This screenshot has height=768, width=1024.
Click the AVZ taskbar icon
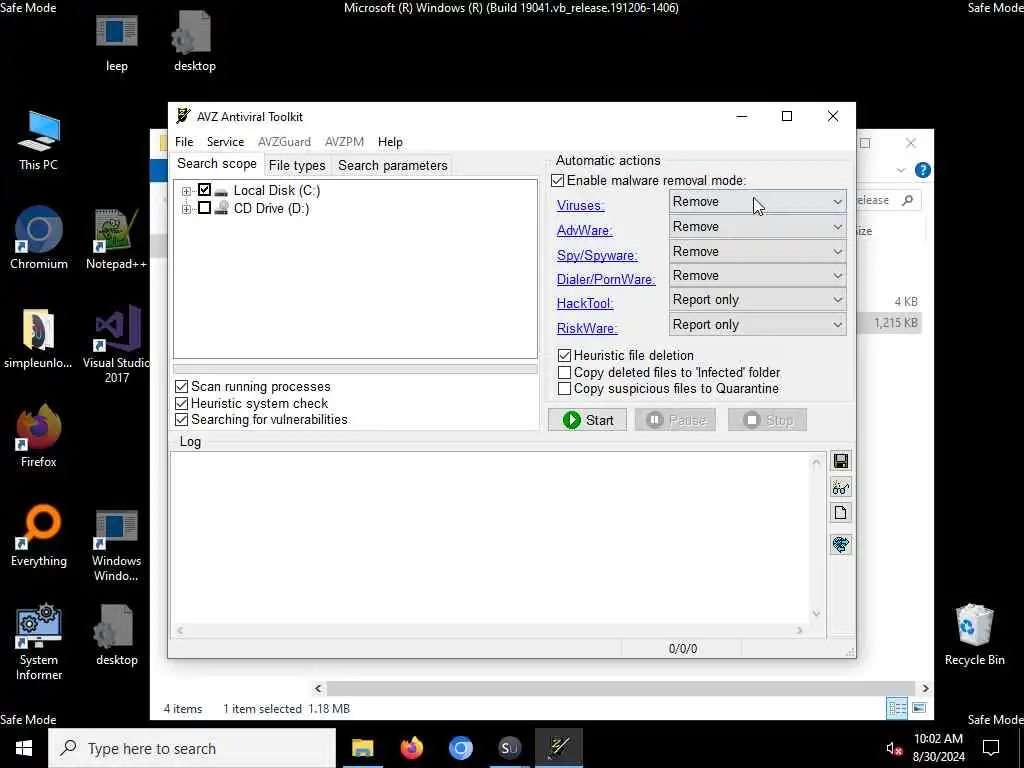(559, 748)
